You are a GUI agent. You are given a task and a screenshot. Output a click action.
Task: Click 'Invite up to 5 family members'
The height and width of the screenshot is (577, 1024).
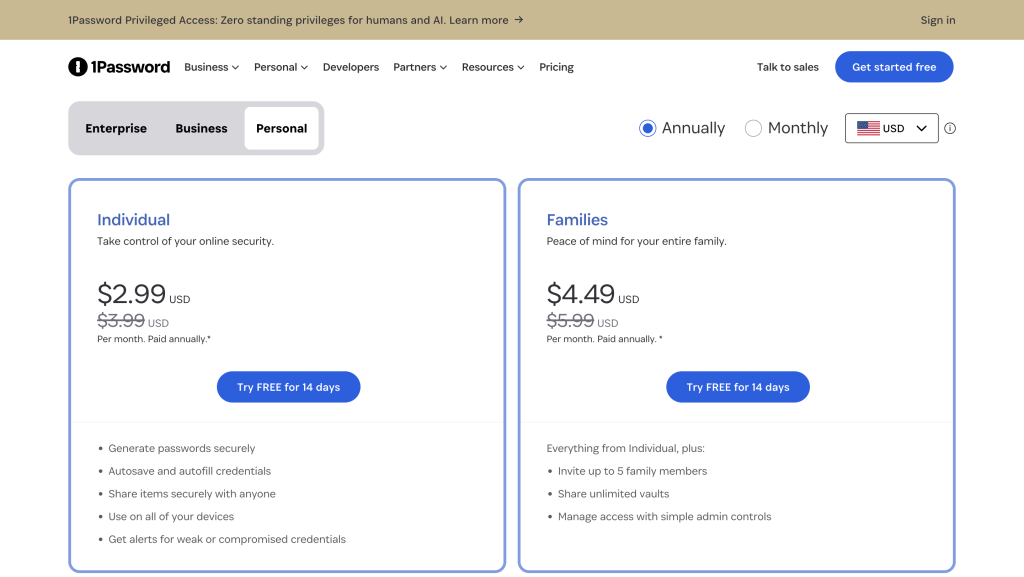[x=632, y=471]
